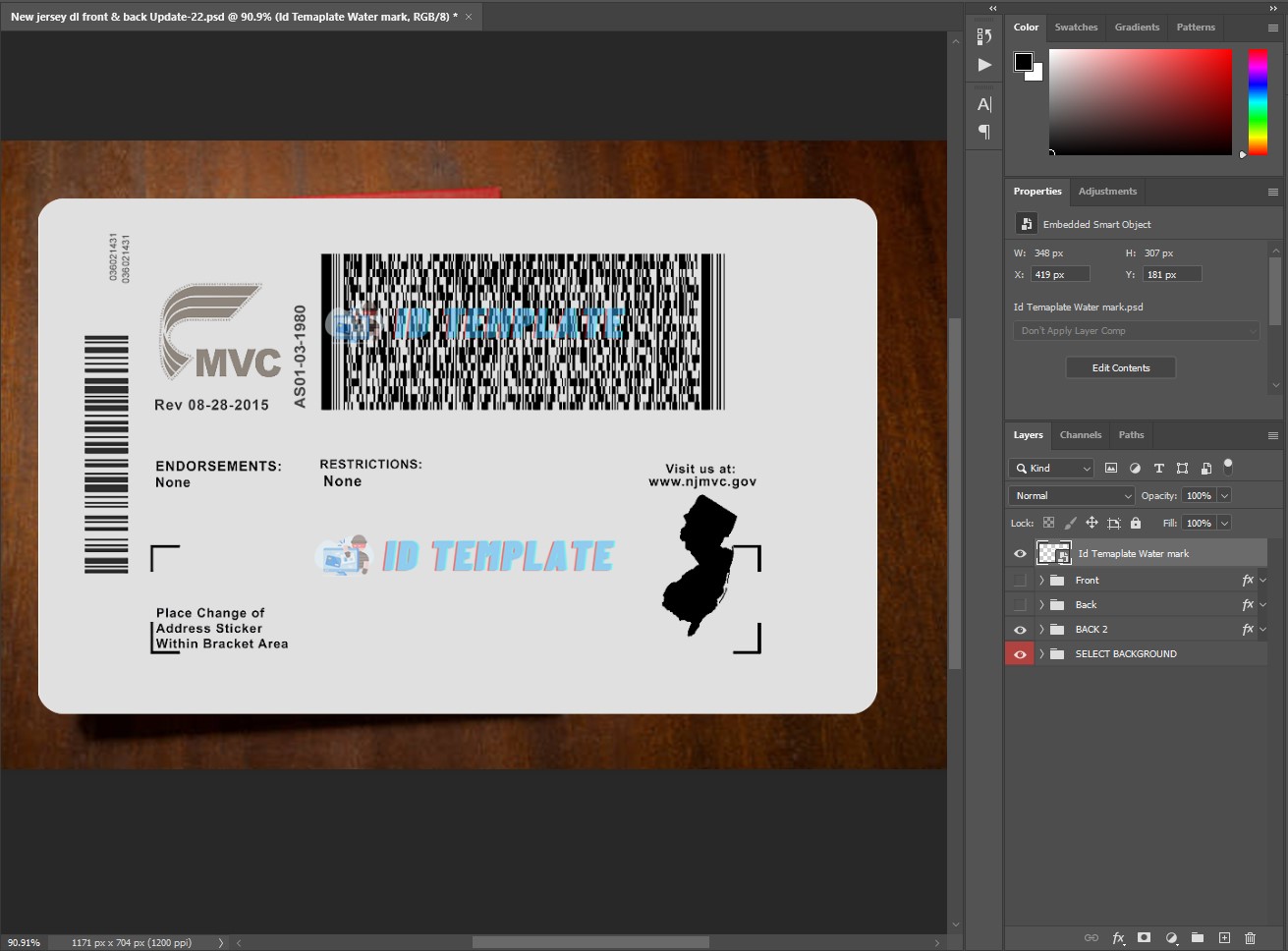Image resolution: width=1288 pixels, height=951 pixels.
Task: Show the Front layer group
Action: (x=1020, y=581)
